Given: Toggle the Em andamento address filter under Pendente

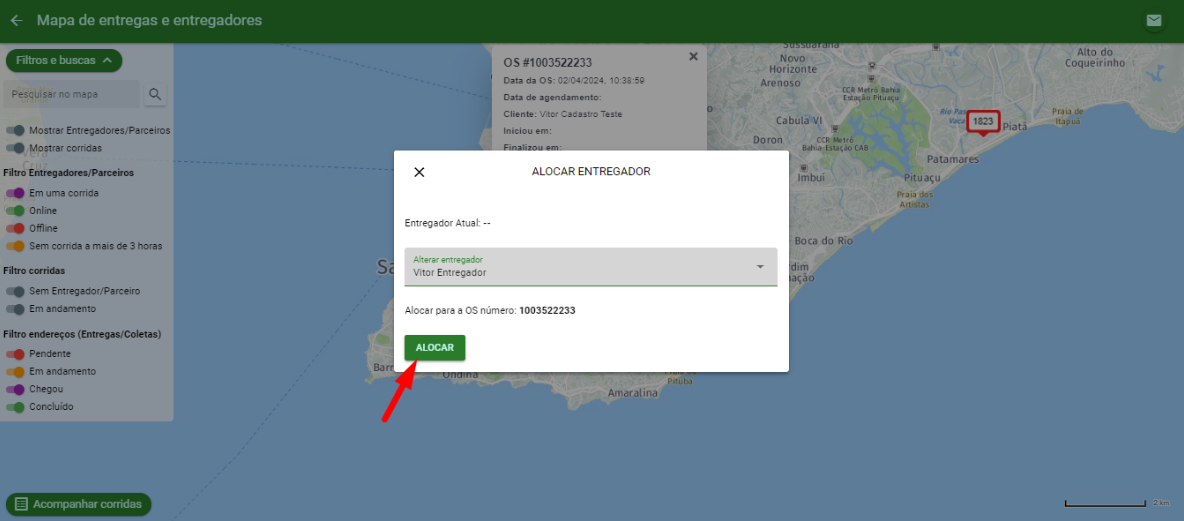Looking at the screenshot, I should click(x=15, y=371).
